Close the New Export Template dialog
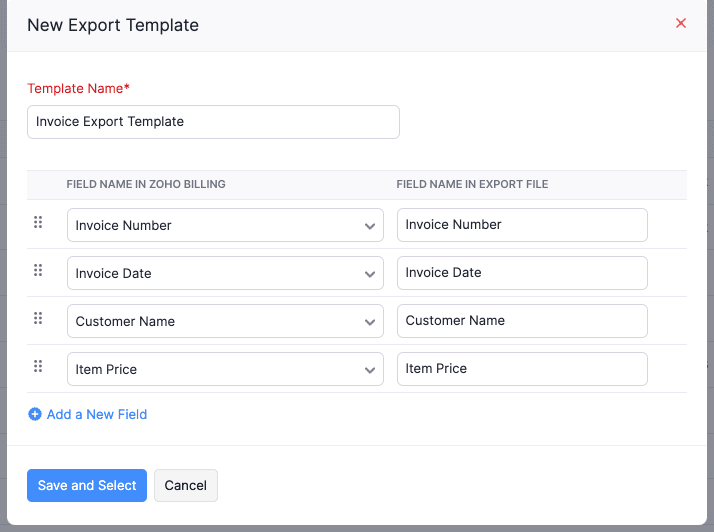Image resolution: width=714 pixels, height=532 pixels. tap(681, 23)
